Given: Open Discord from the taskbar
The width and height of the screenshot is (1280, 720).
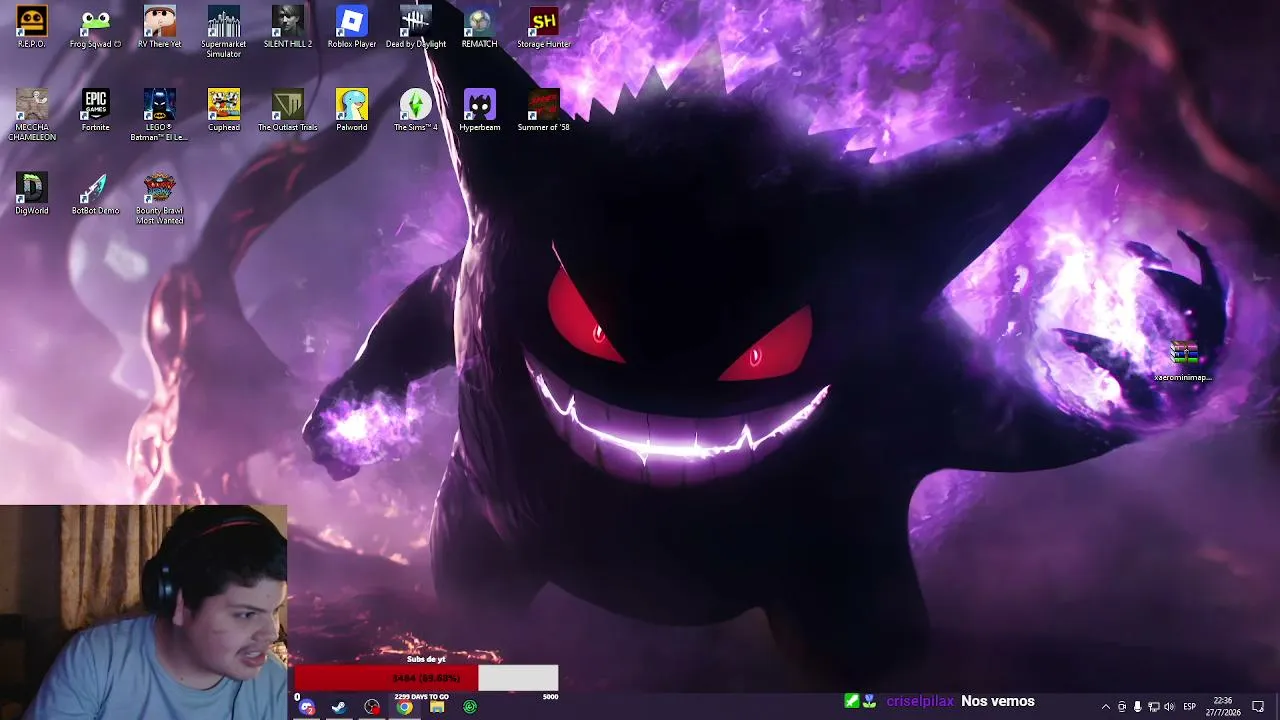Looking at the screenshot, I should [307, 707].
